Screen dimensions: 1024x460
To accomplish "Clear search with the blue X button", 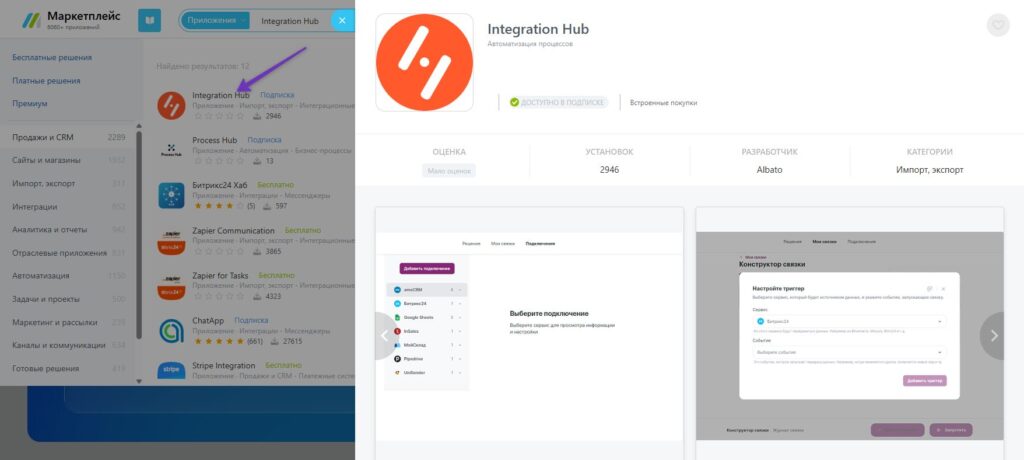I will click(342, 20).
